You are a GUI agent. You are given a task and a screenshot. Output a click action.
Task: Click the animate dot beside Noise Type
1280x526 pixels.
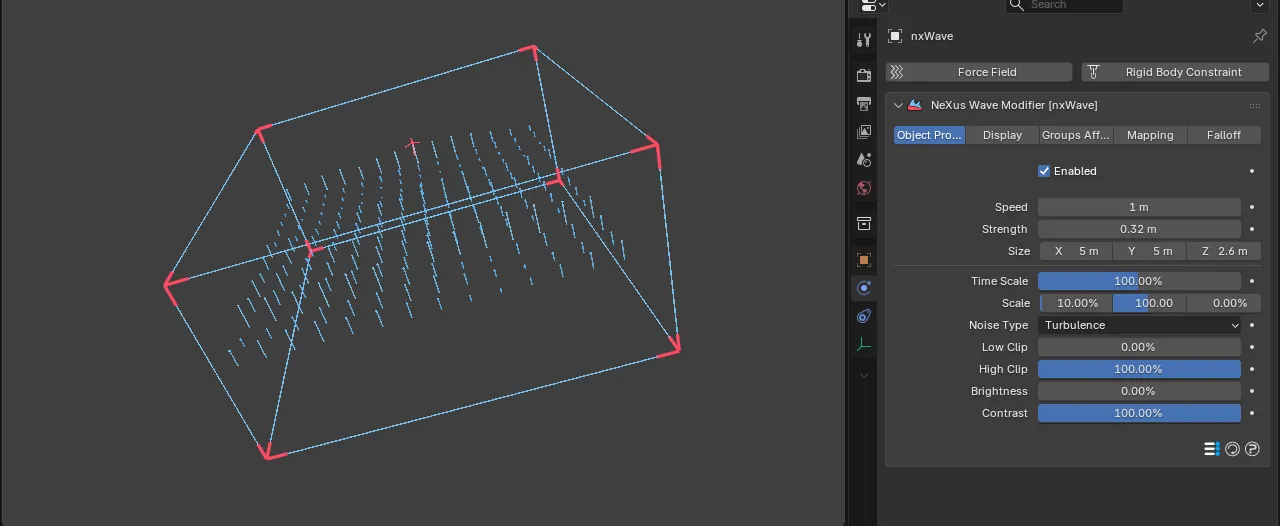tap(1252, 325)
